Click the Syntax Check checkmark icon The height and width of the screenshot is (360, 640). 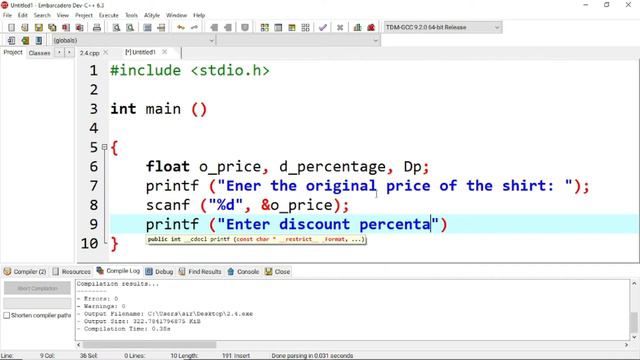point(323,27)
